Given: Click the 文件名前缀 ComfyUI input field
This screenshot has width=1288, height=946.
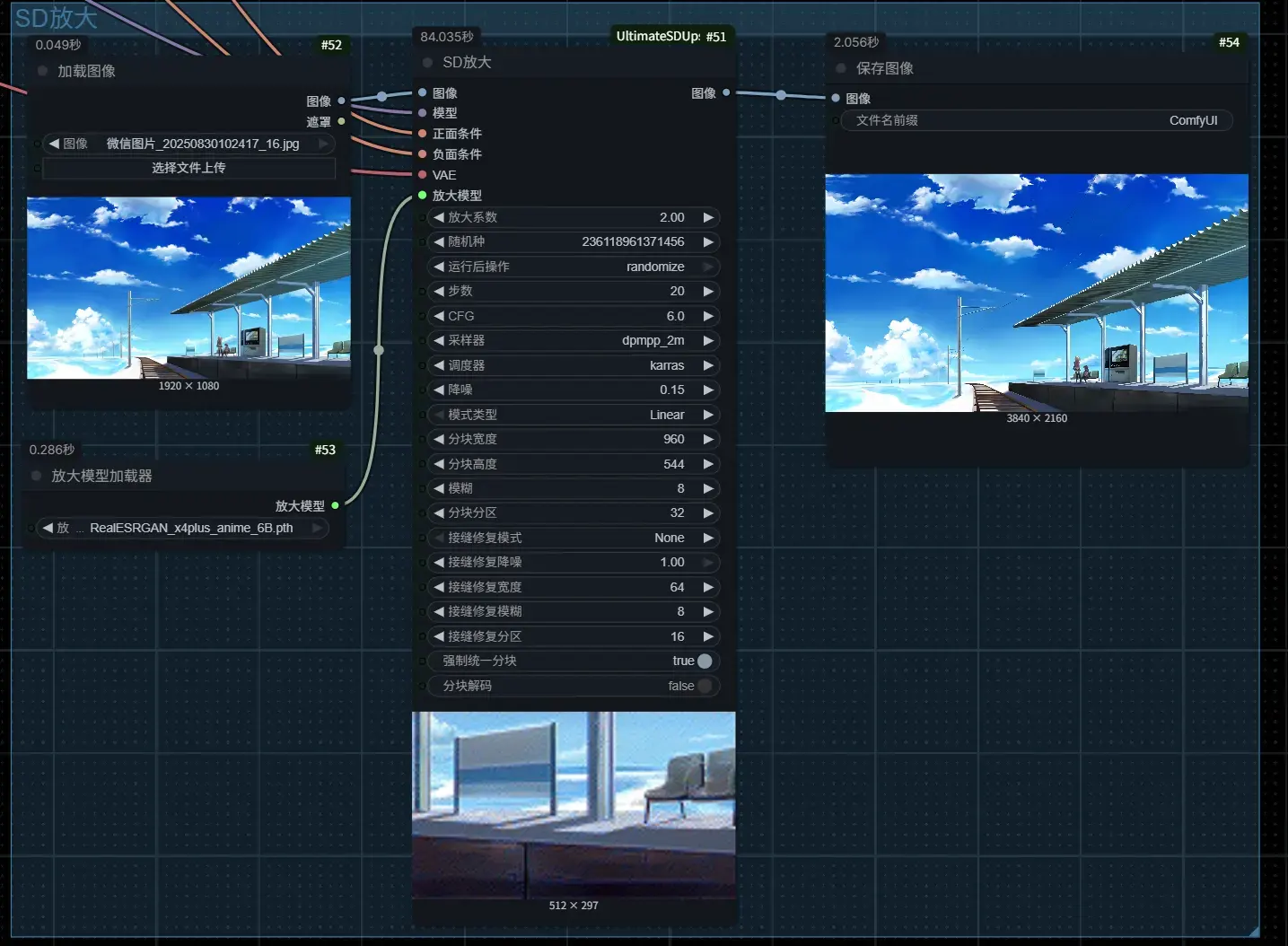Looking at the screenshot, I should pyautogui.click(x=1037, y=120).
